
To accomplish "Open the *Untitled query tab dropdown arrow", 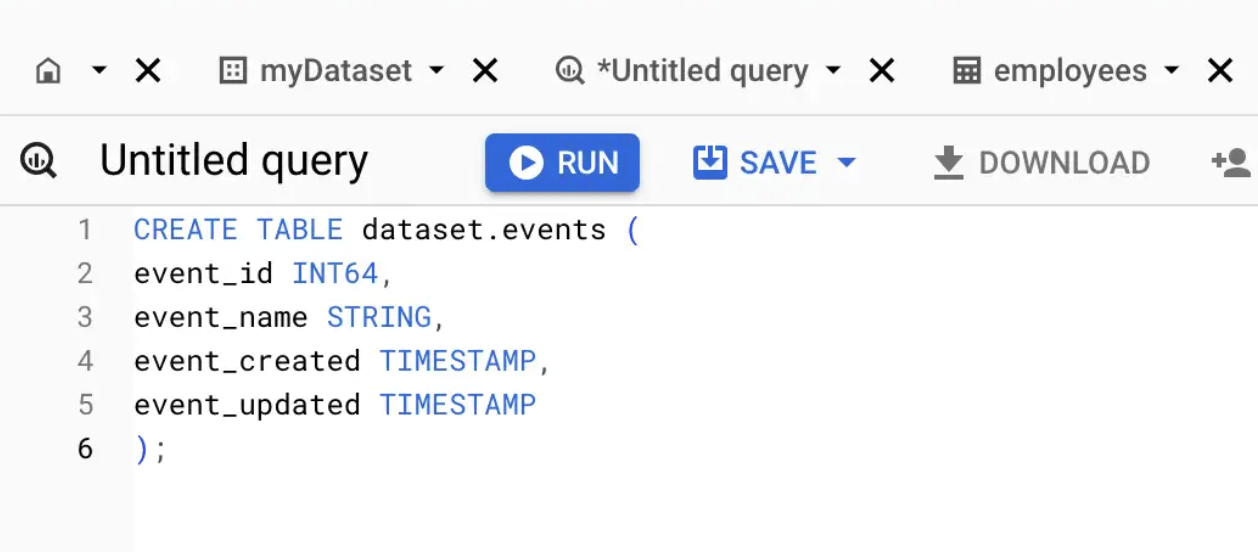I will (x=832, y=71).
